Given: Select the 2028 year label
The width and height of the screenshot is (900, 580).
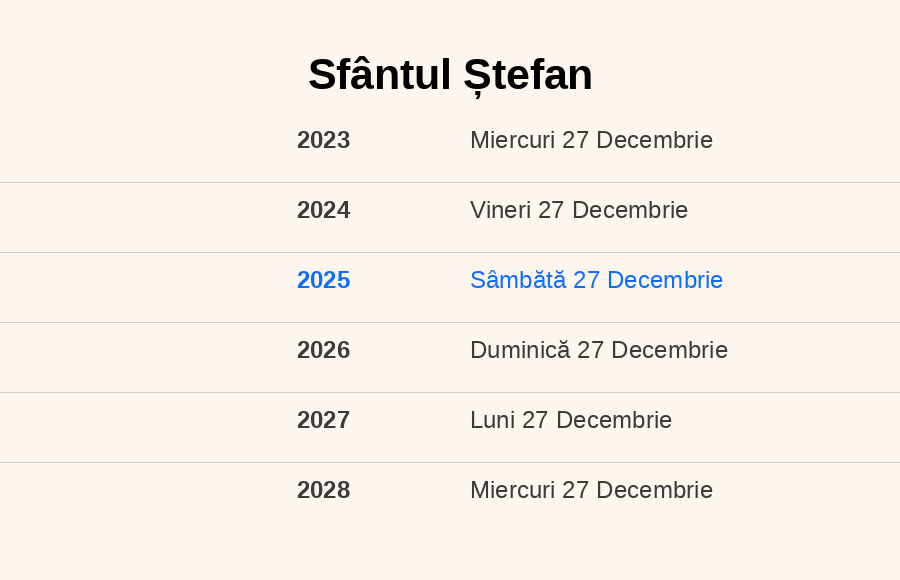Looking at the screenshot, I should point(323,490).
